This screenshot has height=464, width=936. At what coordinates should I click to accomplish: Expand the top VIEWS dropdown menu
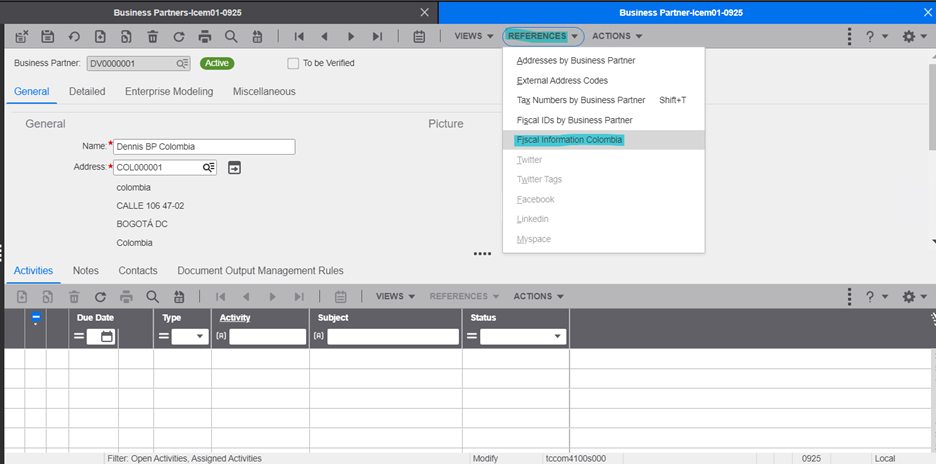(474, 36)
